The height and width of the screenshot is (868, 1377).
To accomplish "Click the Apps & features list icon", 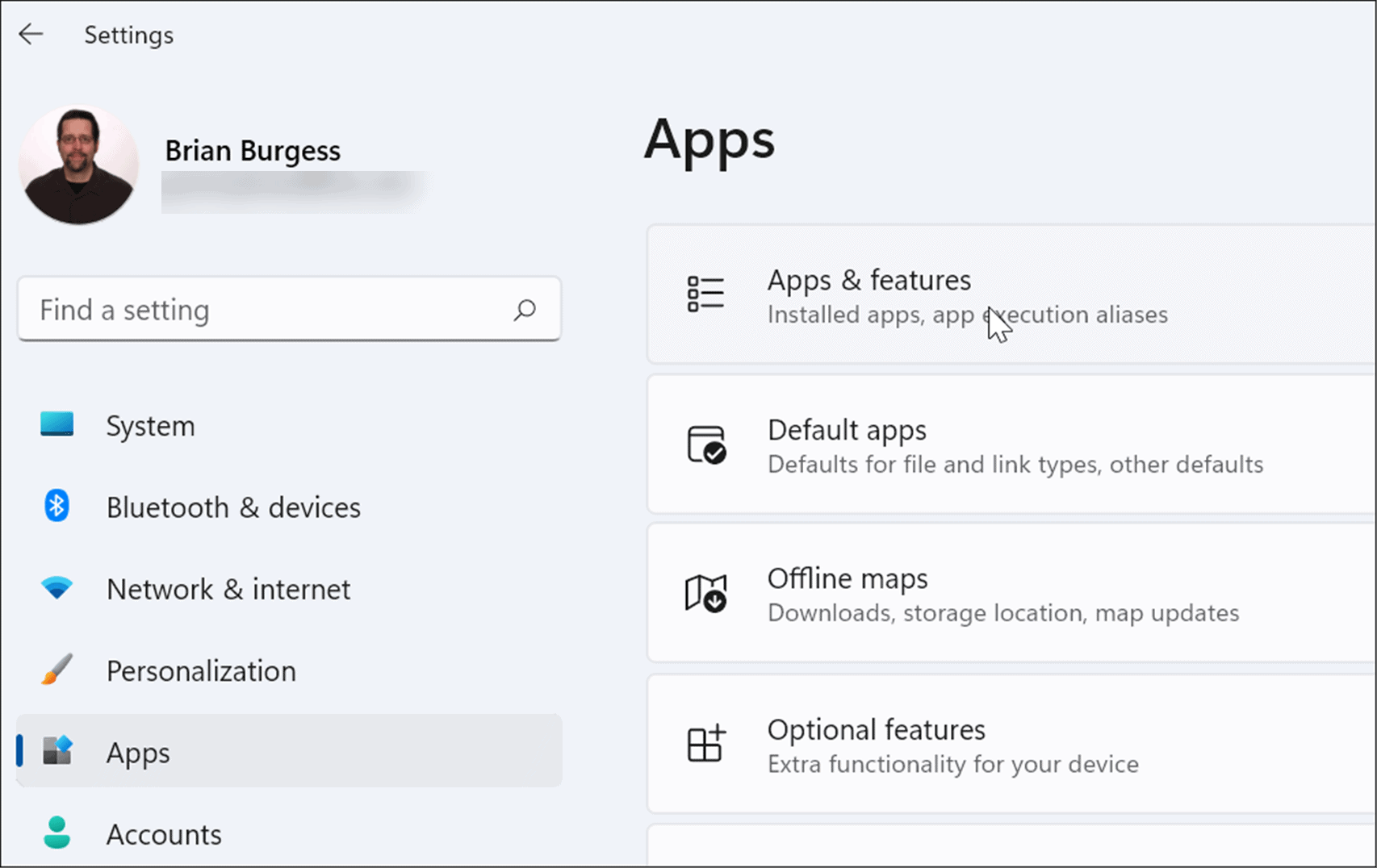I will click(x=705, y=293).
